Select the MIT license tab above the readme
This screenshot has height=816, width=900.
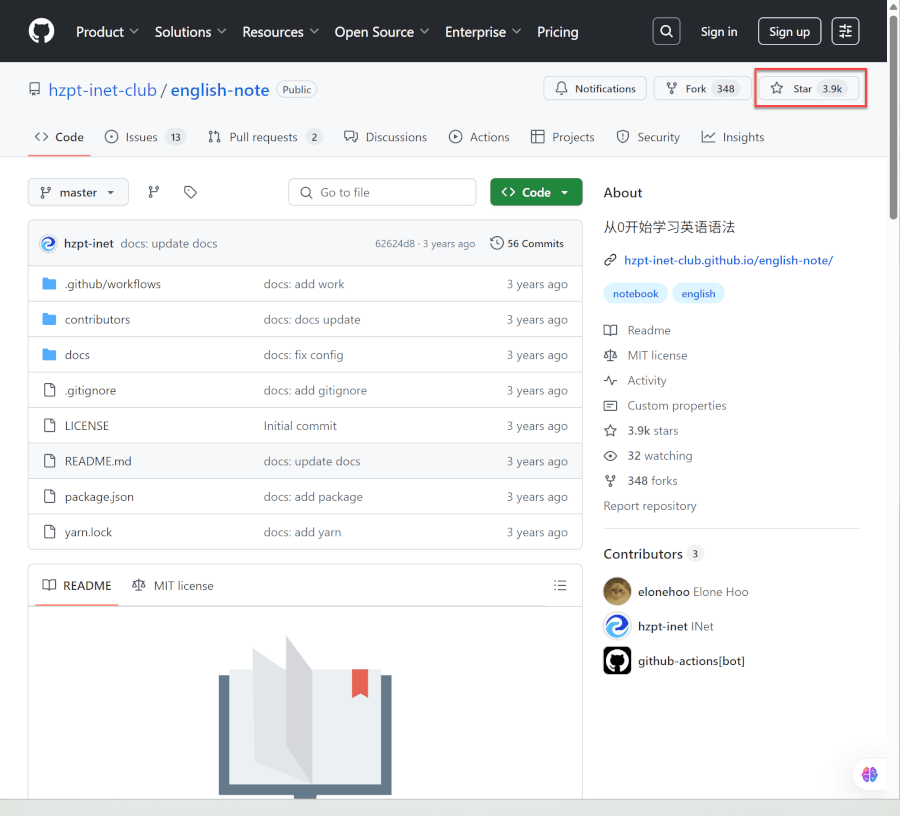[173, 586]
